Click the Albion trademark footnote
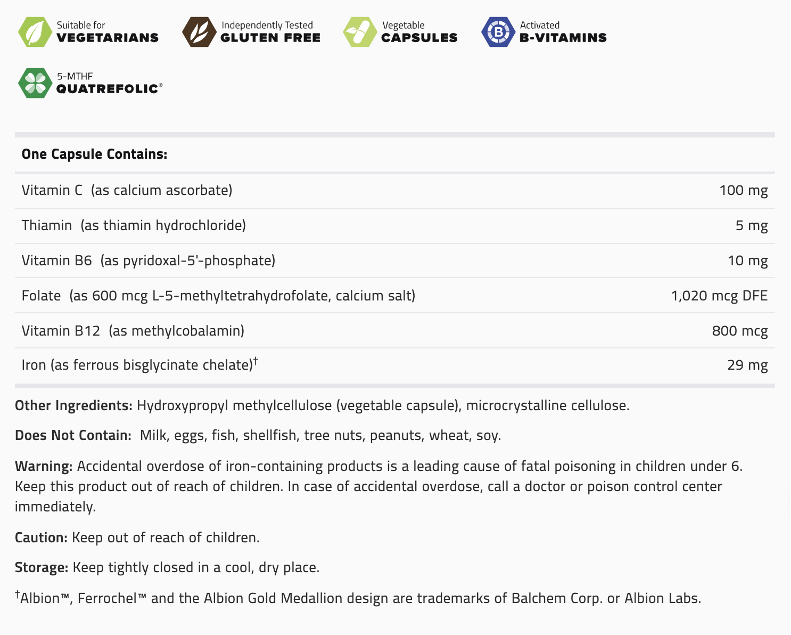 (x=358, y=598)
